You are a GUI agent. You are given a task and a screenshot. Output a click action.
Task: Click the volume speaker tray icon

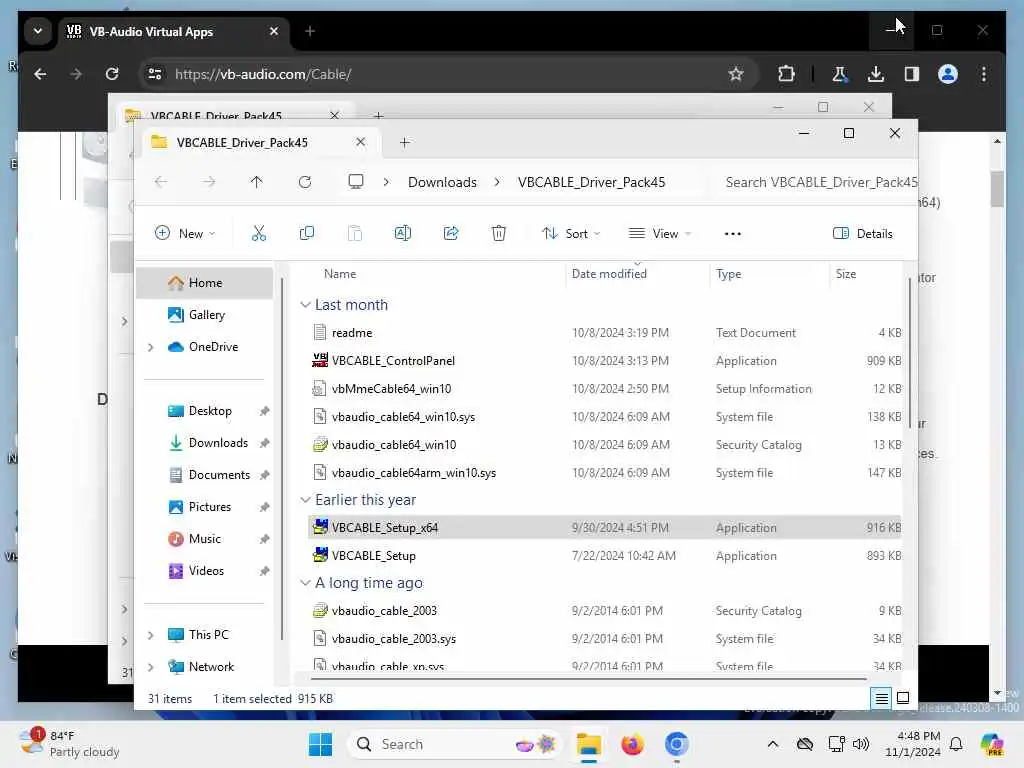click(861, 744)
